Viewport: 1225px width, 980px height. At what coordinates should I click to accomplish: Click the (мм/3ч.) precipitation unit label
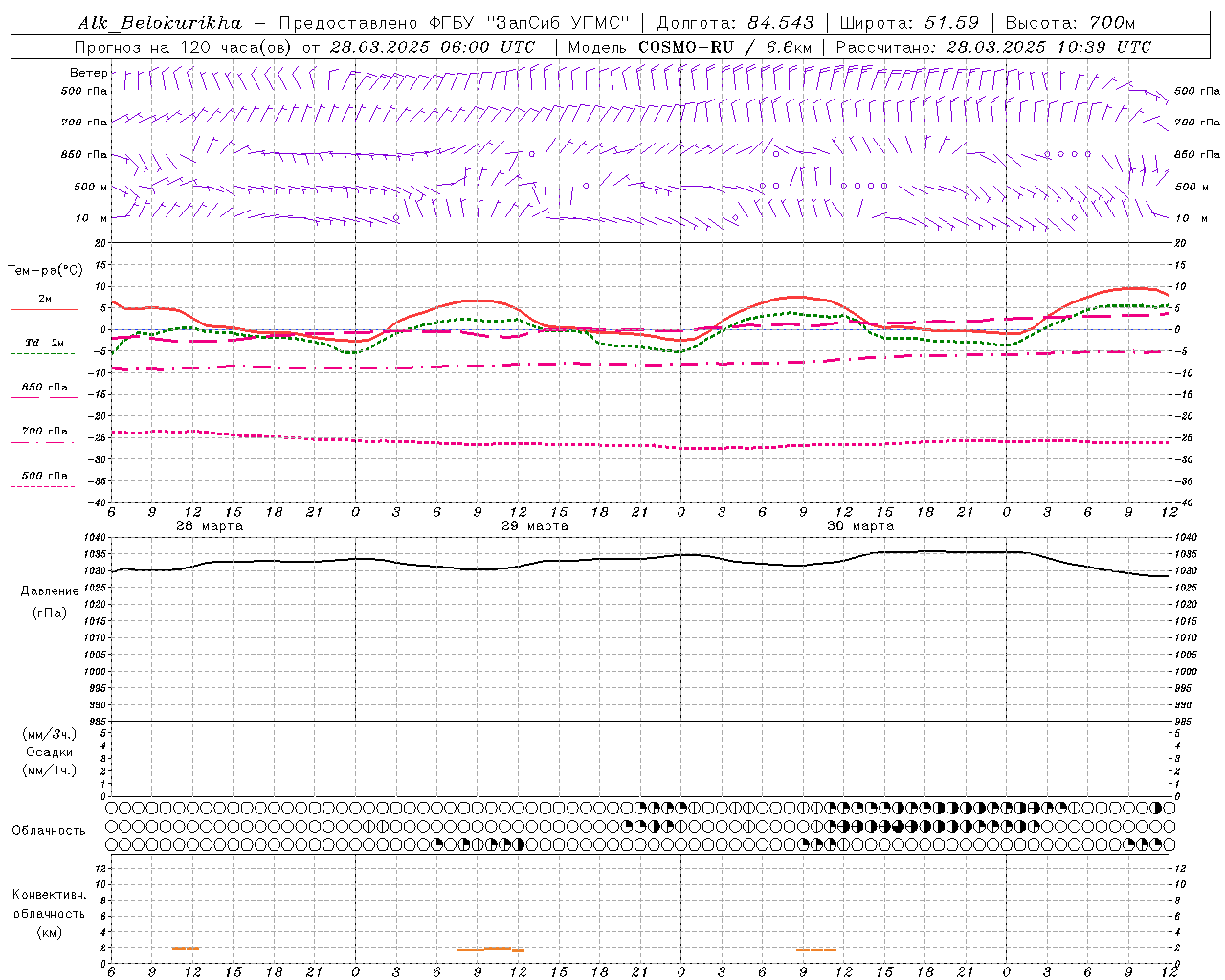[49, 734]
